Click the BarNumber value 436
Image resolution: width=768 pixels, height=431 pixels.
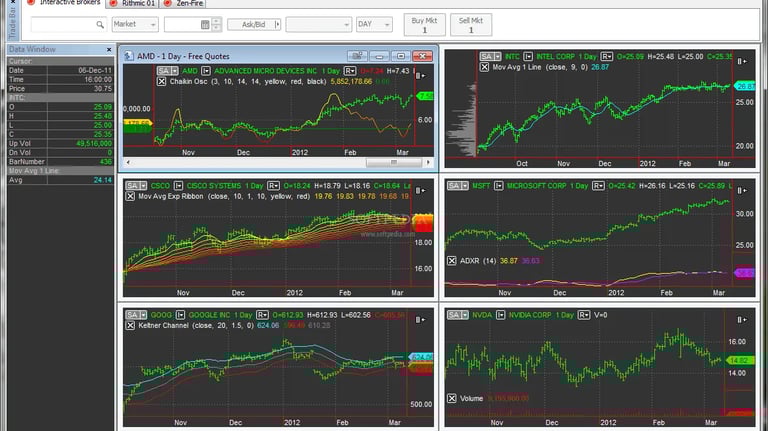coord(106,161)
